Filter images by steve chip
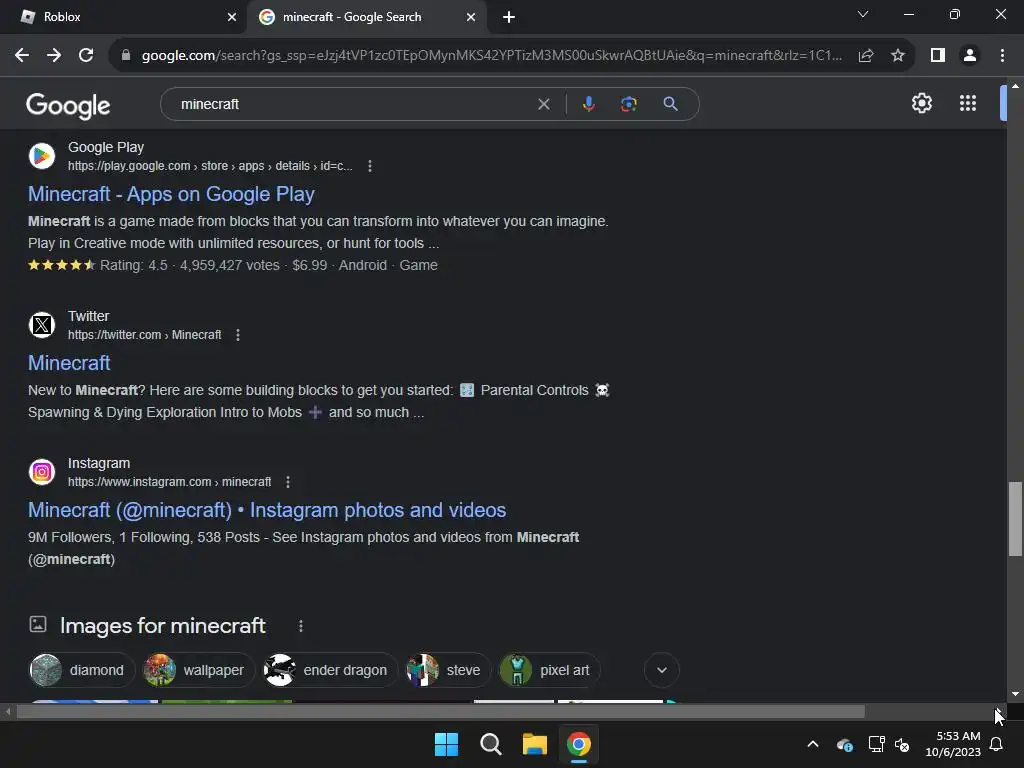1024x768 pixels. point(447,670)
